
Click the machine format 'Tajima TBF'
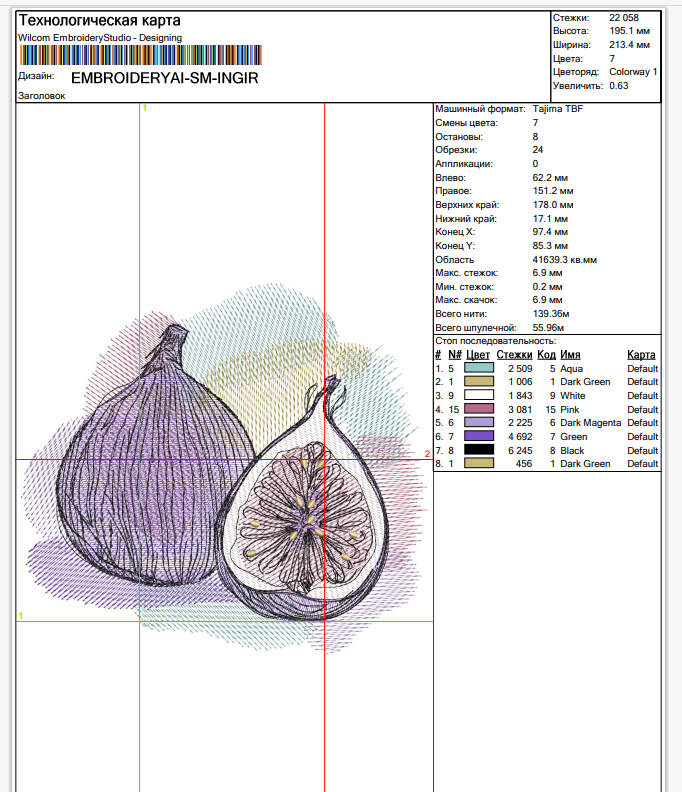[558, 109]
